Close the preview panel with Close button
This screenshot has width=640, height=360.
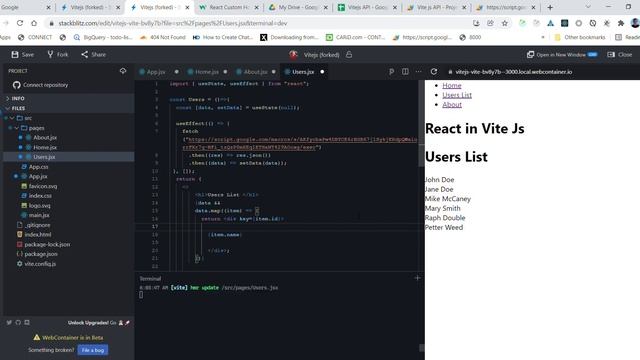(620, 54)
